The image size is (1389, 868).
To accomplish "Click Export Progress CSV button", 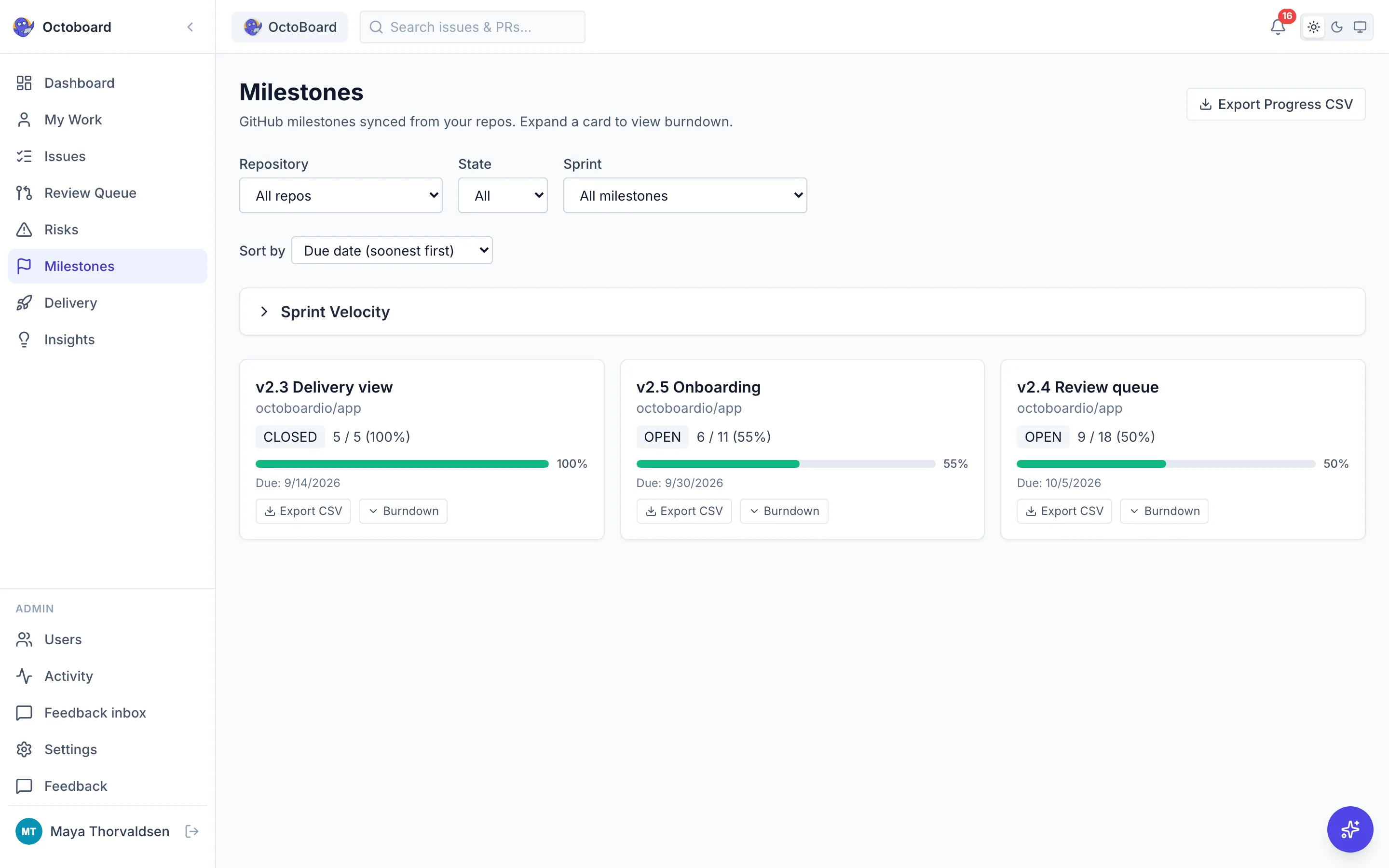I will pyautogui.click(x=1275, y=104).
